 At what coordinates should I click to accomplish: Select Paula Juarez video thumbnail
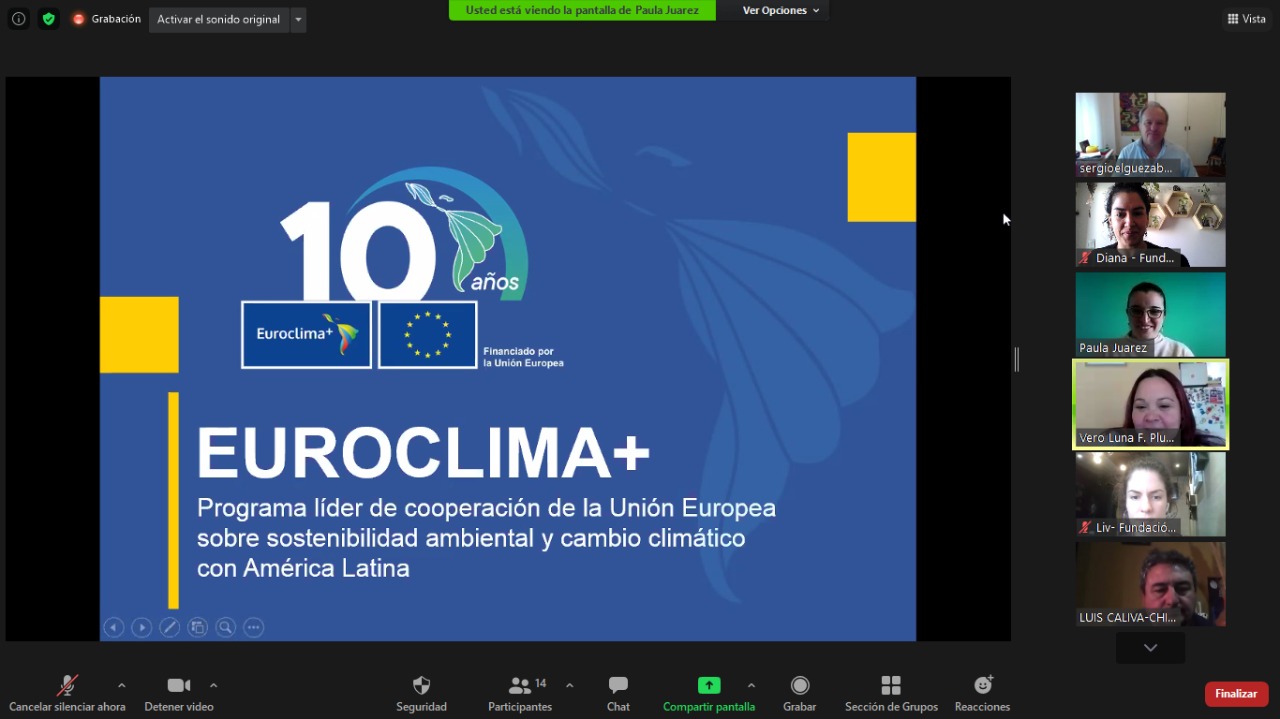(x=1150, y=315)
